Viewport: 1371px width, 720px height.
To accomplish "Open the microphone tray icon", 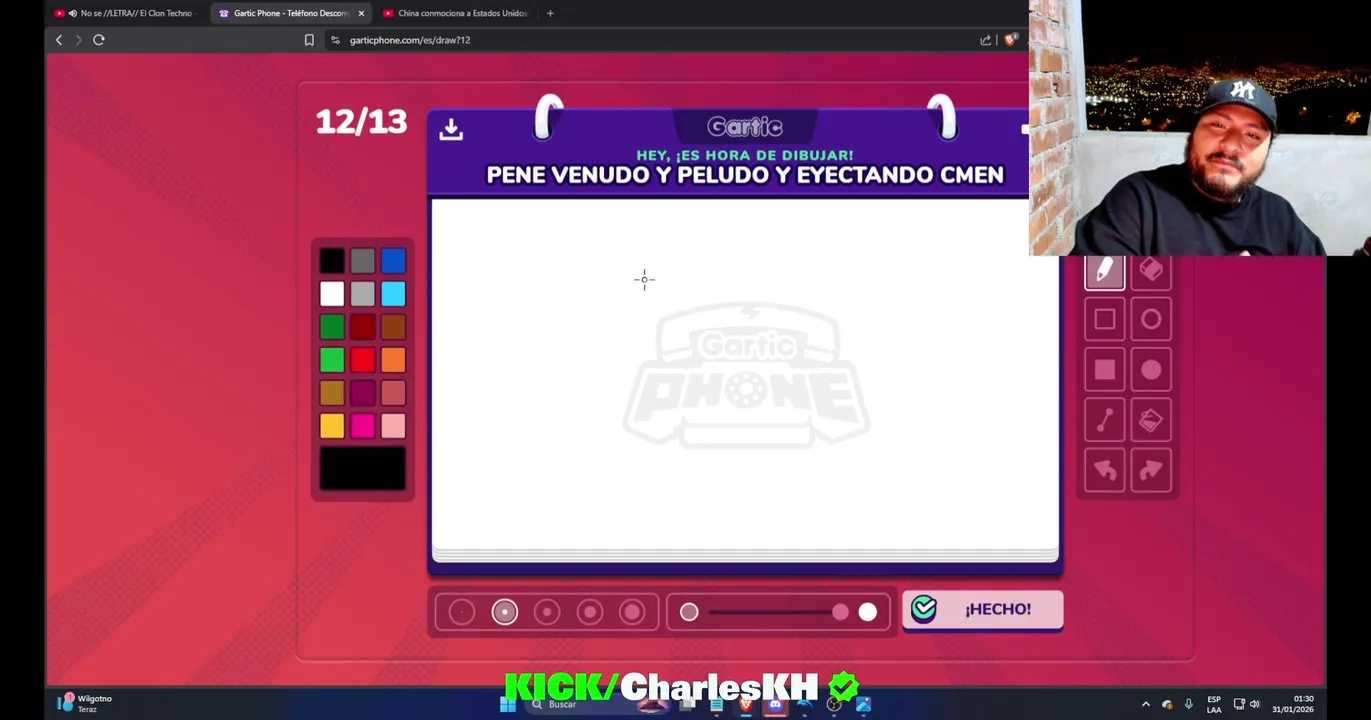I will 1189,704.
